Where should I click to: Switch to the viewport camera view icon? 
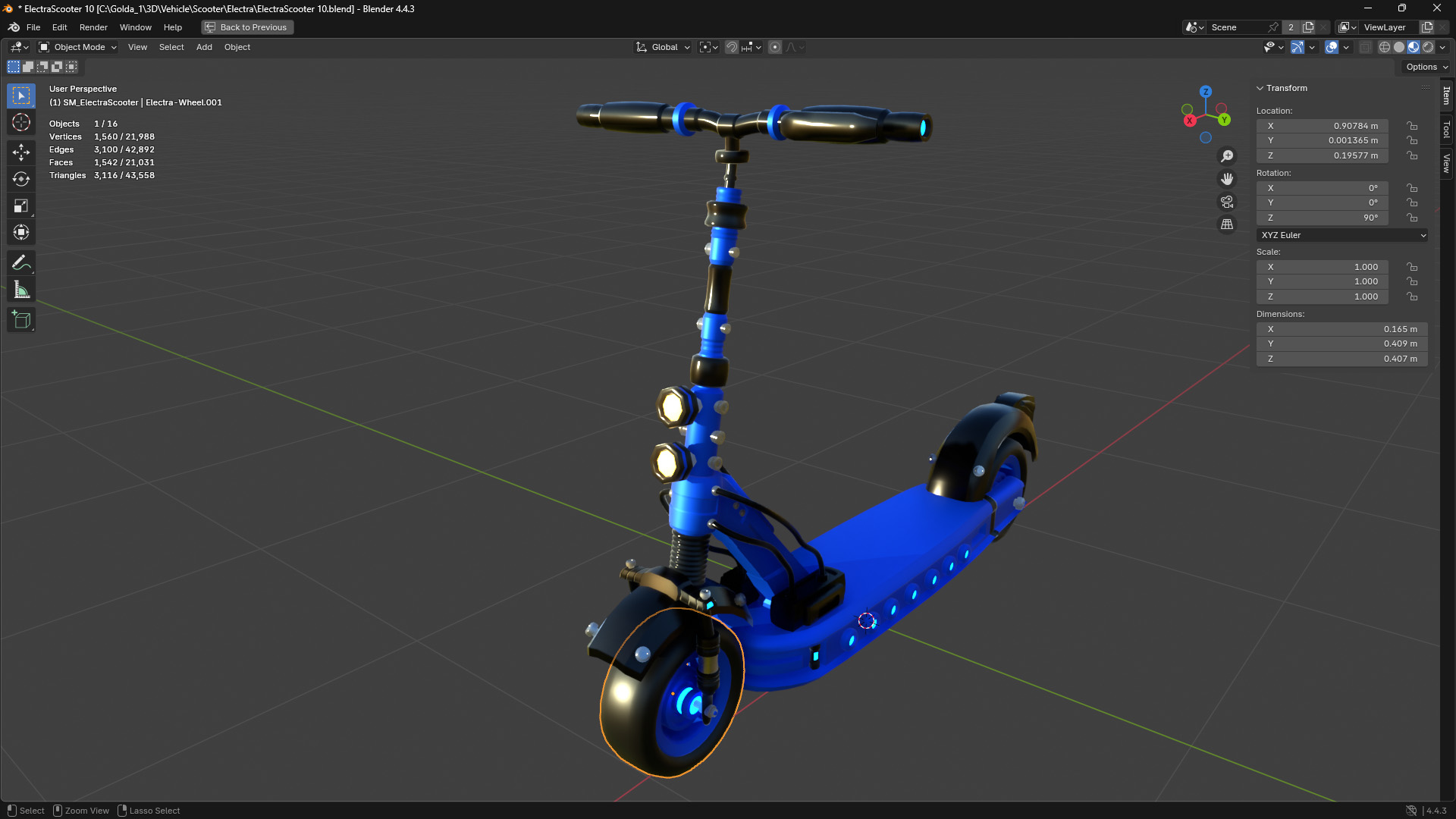click(1227, 202)
